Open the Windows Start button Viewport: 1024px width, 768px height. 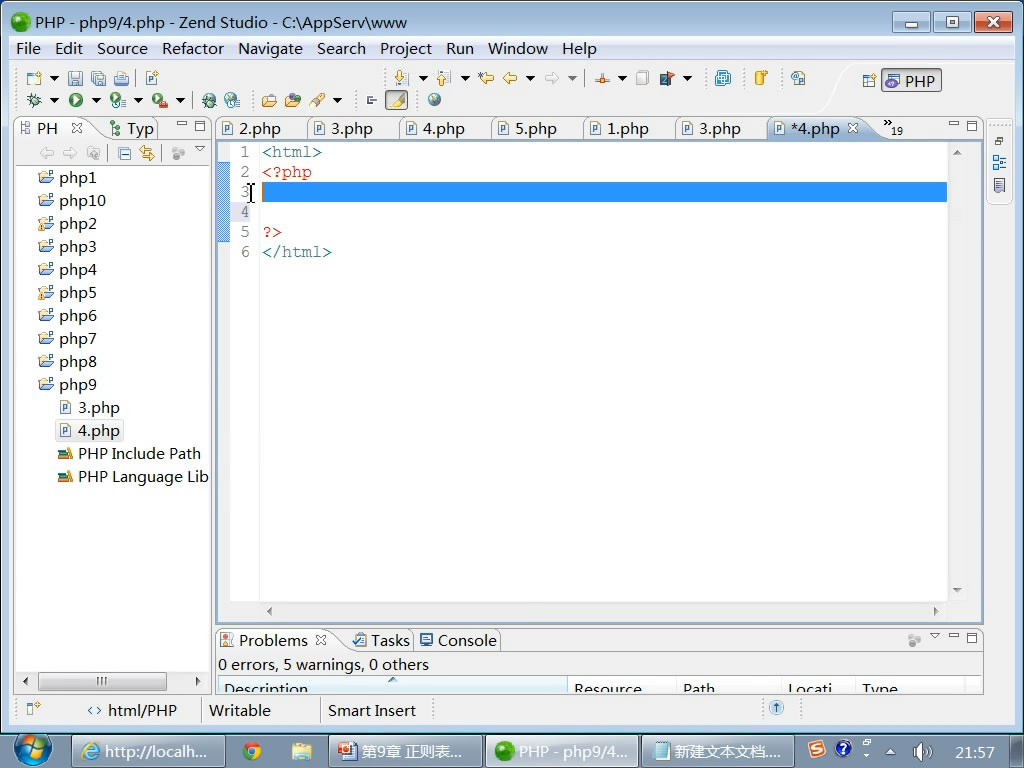coord(33,750)
